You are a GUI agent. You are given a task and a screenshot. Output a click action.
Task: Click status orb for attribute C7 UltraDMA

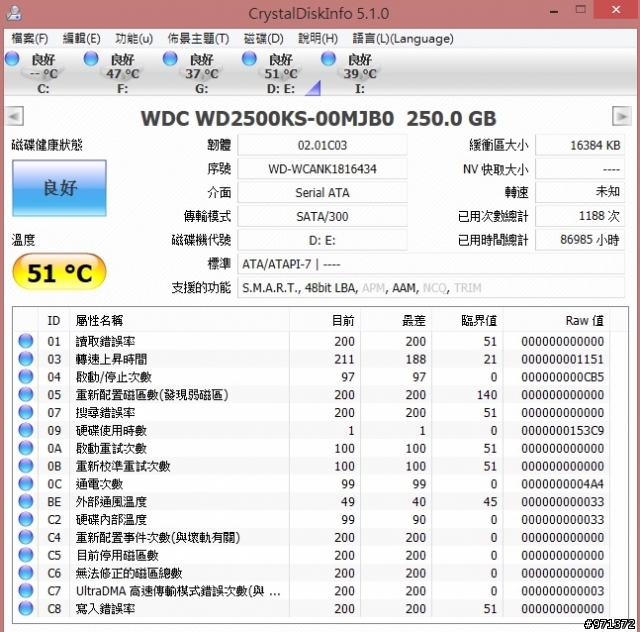point(26,590)
